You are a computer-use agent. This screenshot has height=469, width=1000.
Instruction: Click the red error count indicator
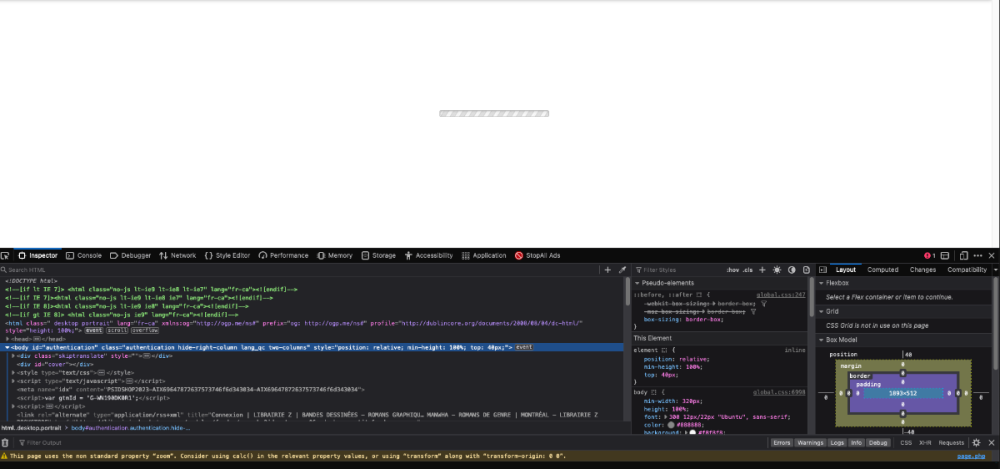tap(929, 255)
